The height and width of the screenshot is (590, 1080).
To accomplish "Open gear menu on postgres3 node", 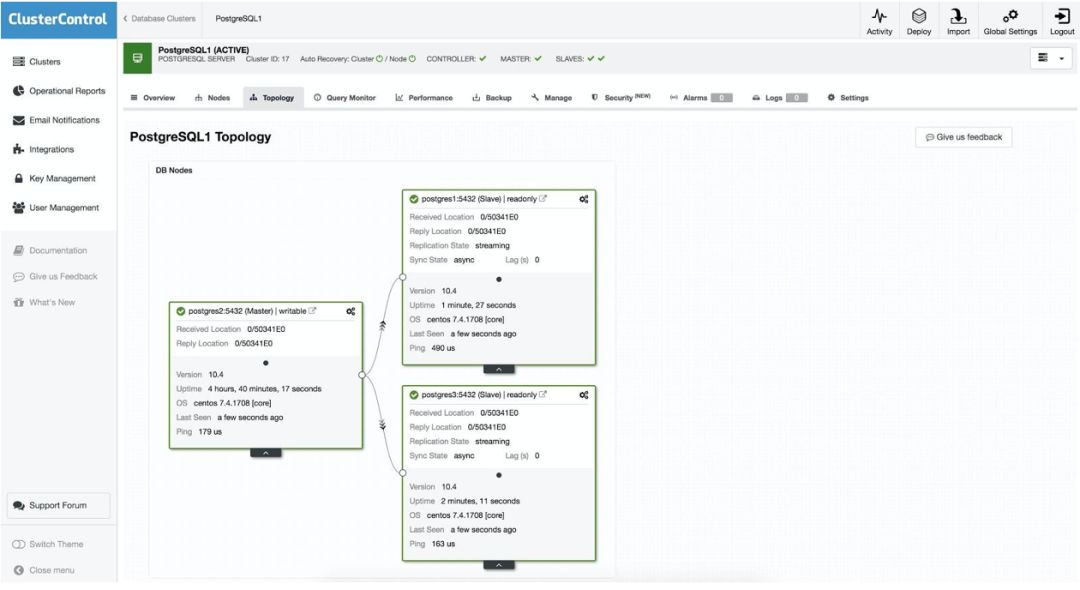I will click(583, 395).
